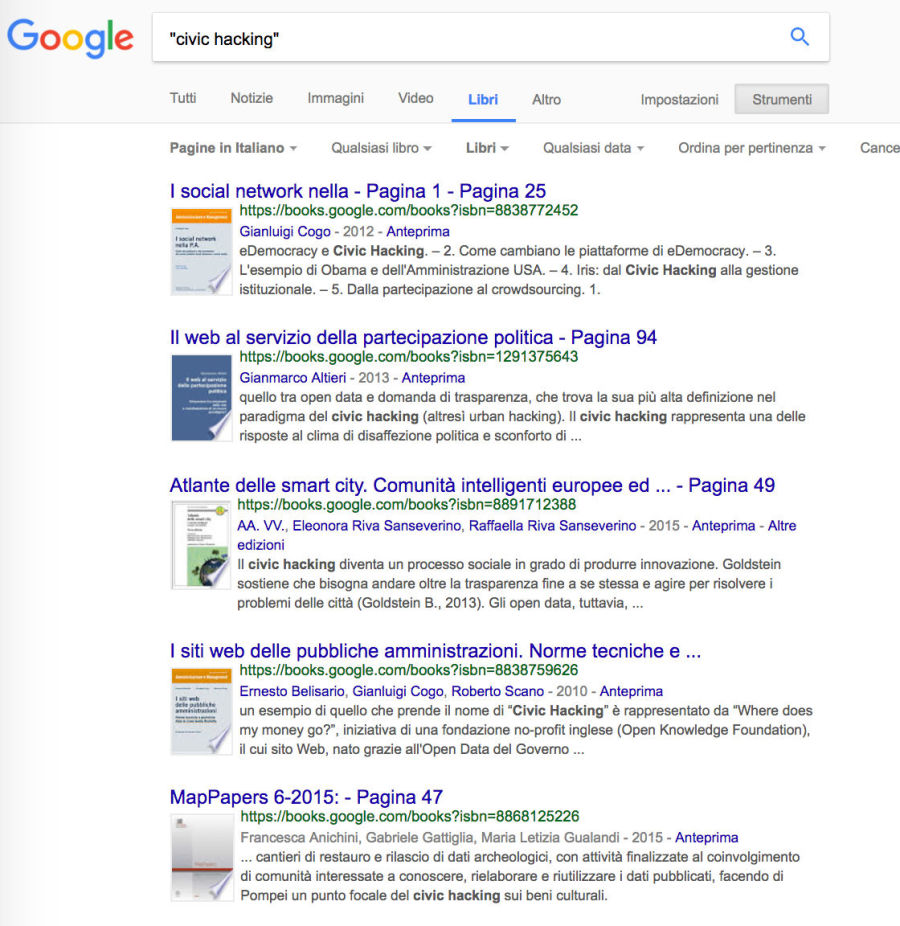Image resolution: width=900 pixels, height=926 pixels.
Task: Open the Ordina per pertinenza dropdown
Action: pos(751,148)
